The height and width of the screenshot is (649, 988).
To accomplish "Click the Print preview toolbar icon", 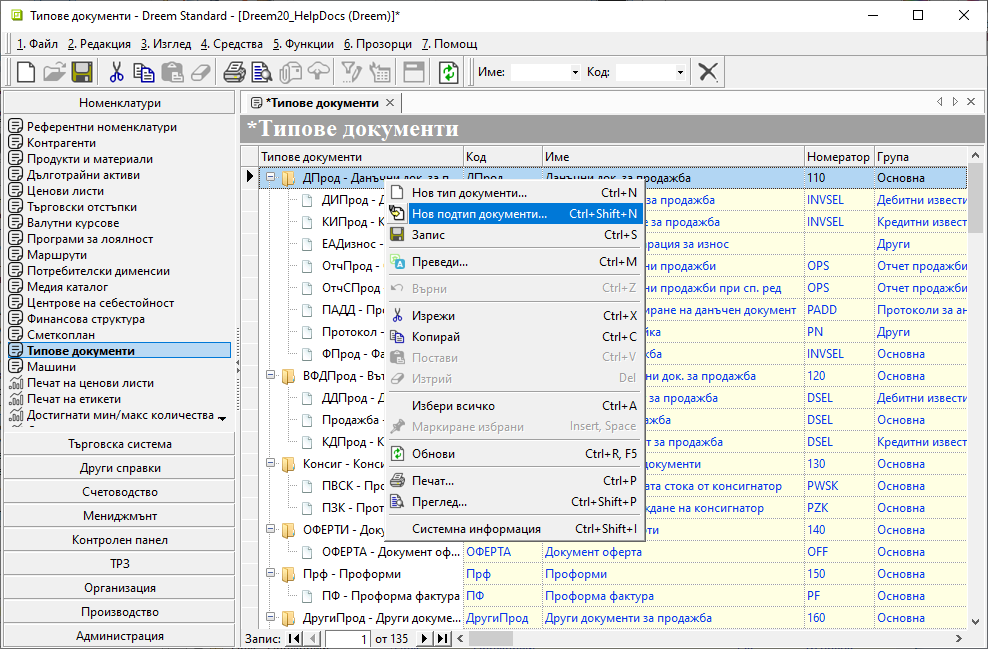I will [x=262, y=72].
